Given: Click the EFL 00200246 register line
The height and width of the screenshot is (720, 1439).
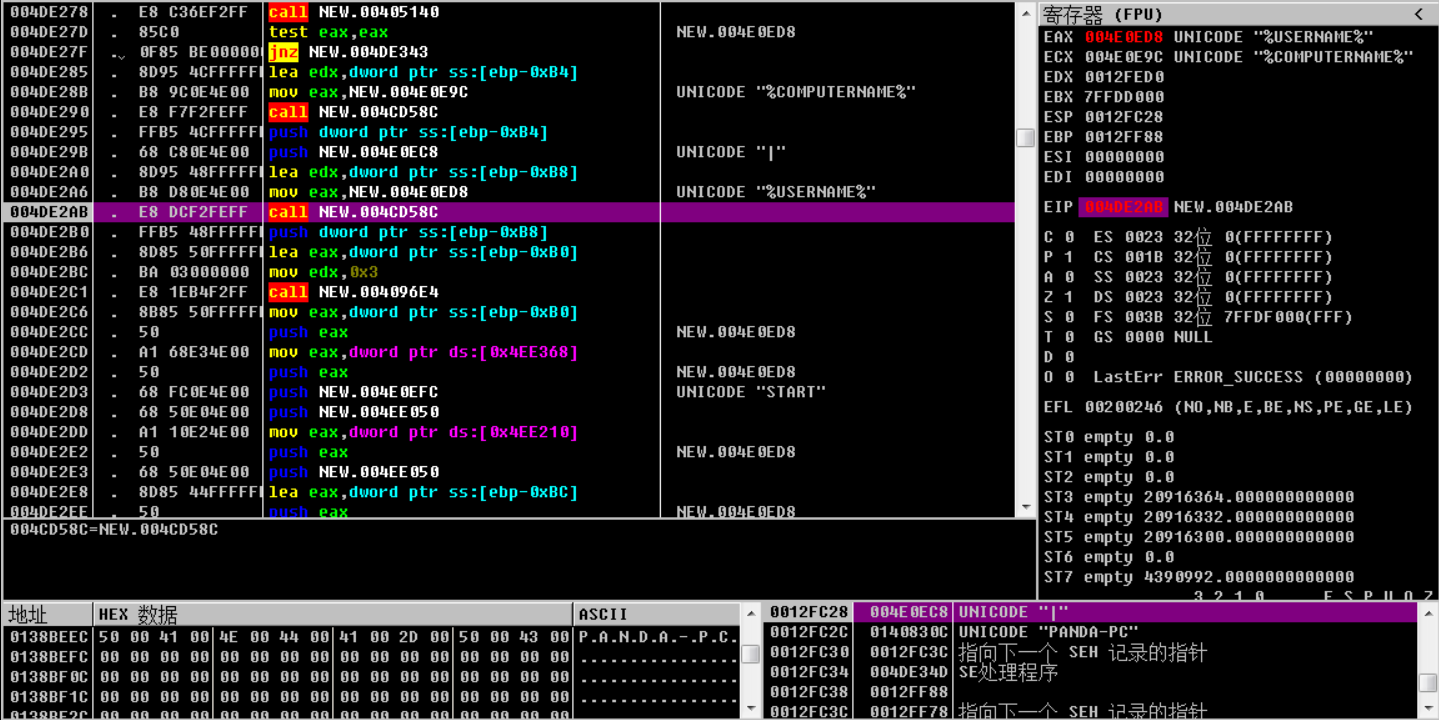Looking at the screenshot, I should pyautogui.click(x=1228, y=407).
